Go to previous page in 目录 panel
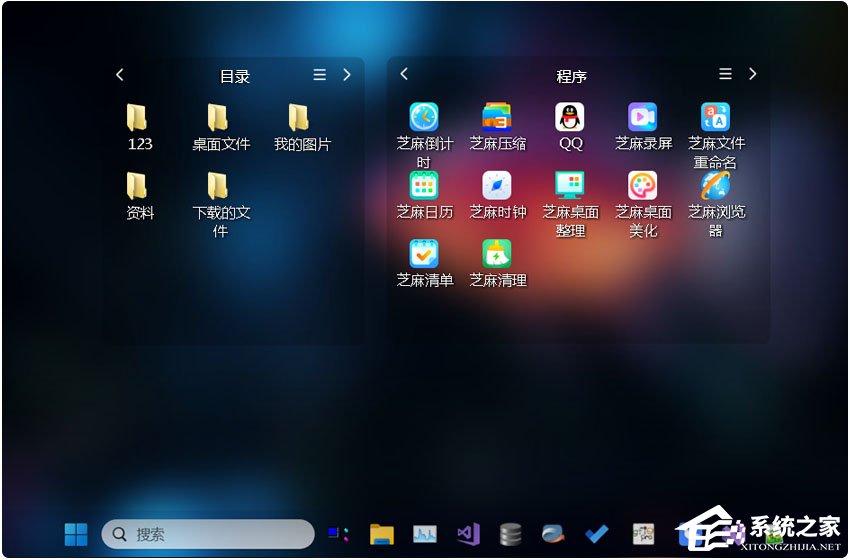850x560 pixels. click(x=120, y=74)
